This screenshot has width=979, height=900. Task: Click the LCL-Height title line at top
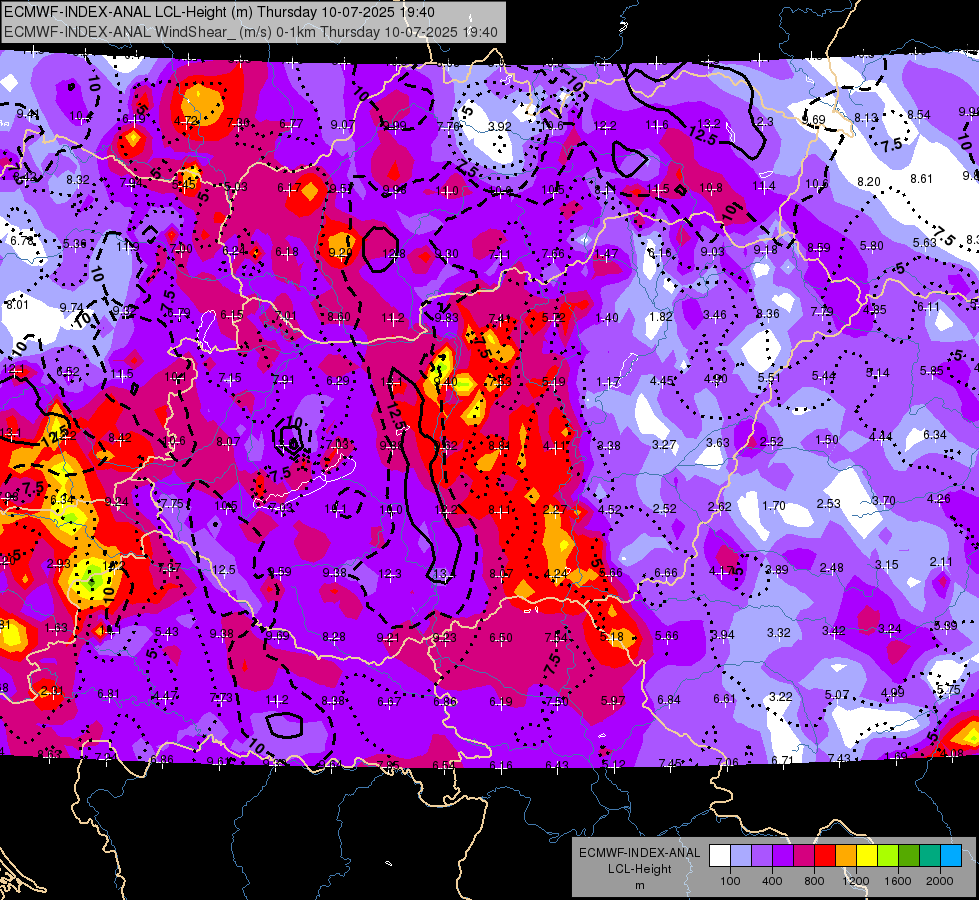coord(220,12)
